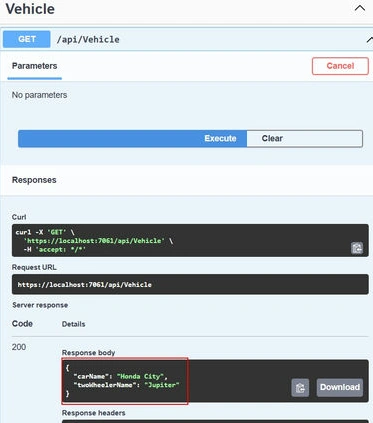
Task: Open the Parameters tab
Action: tap(35, 66)
